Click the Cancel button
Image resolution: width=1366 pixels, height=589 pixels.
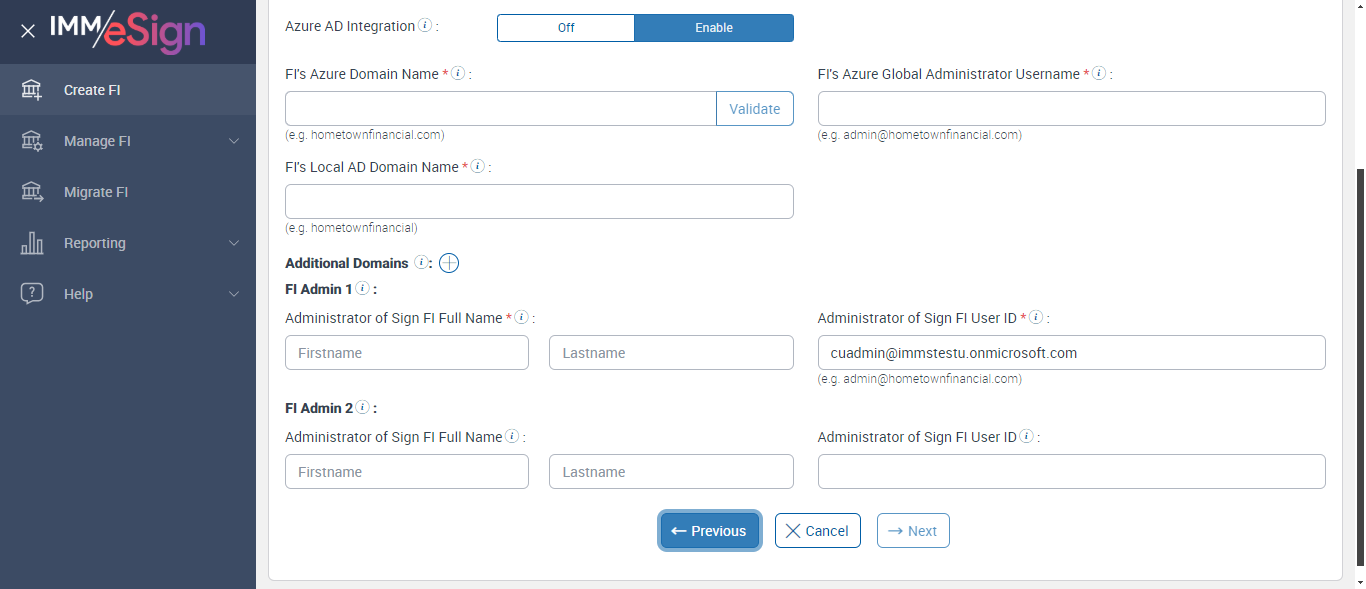818,531
